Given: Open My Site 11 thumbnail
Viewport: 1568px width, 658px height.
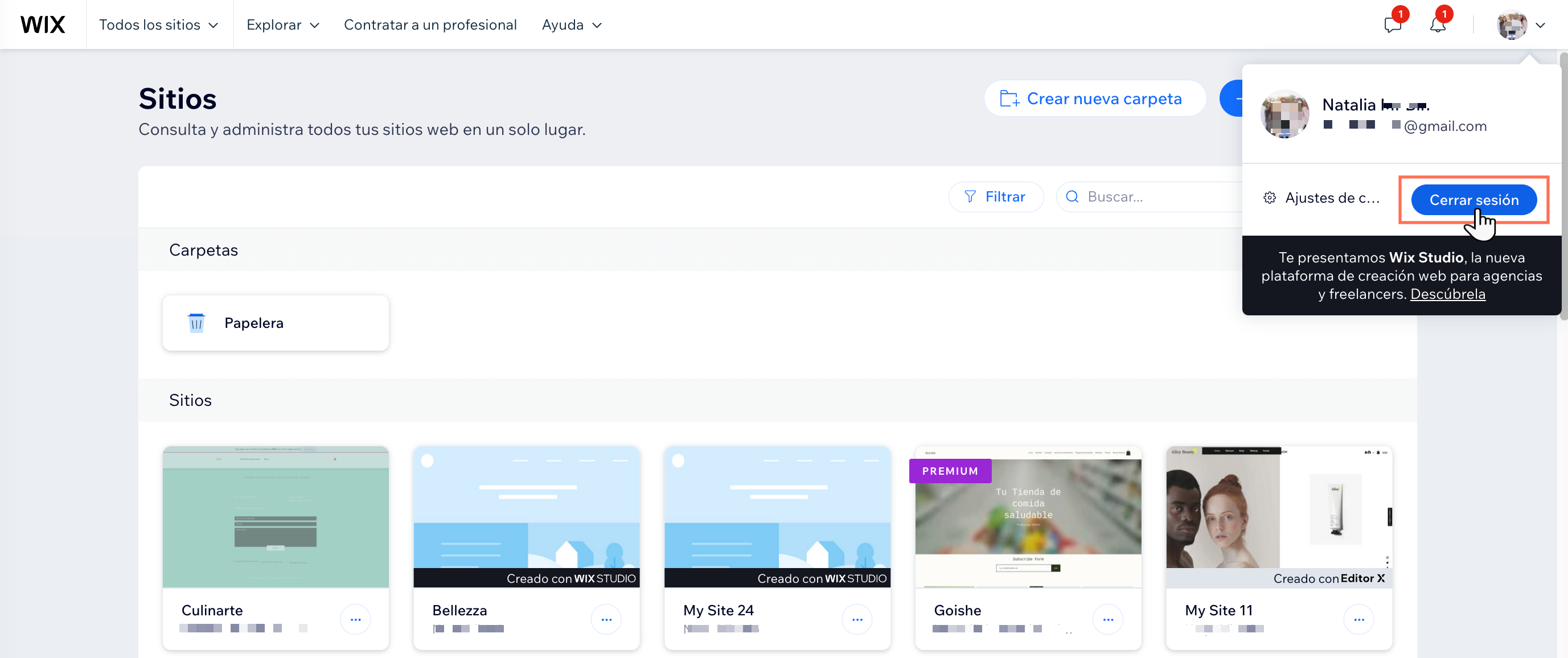Looking at the screenshot, I should point(1278,517).
